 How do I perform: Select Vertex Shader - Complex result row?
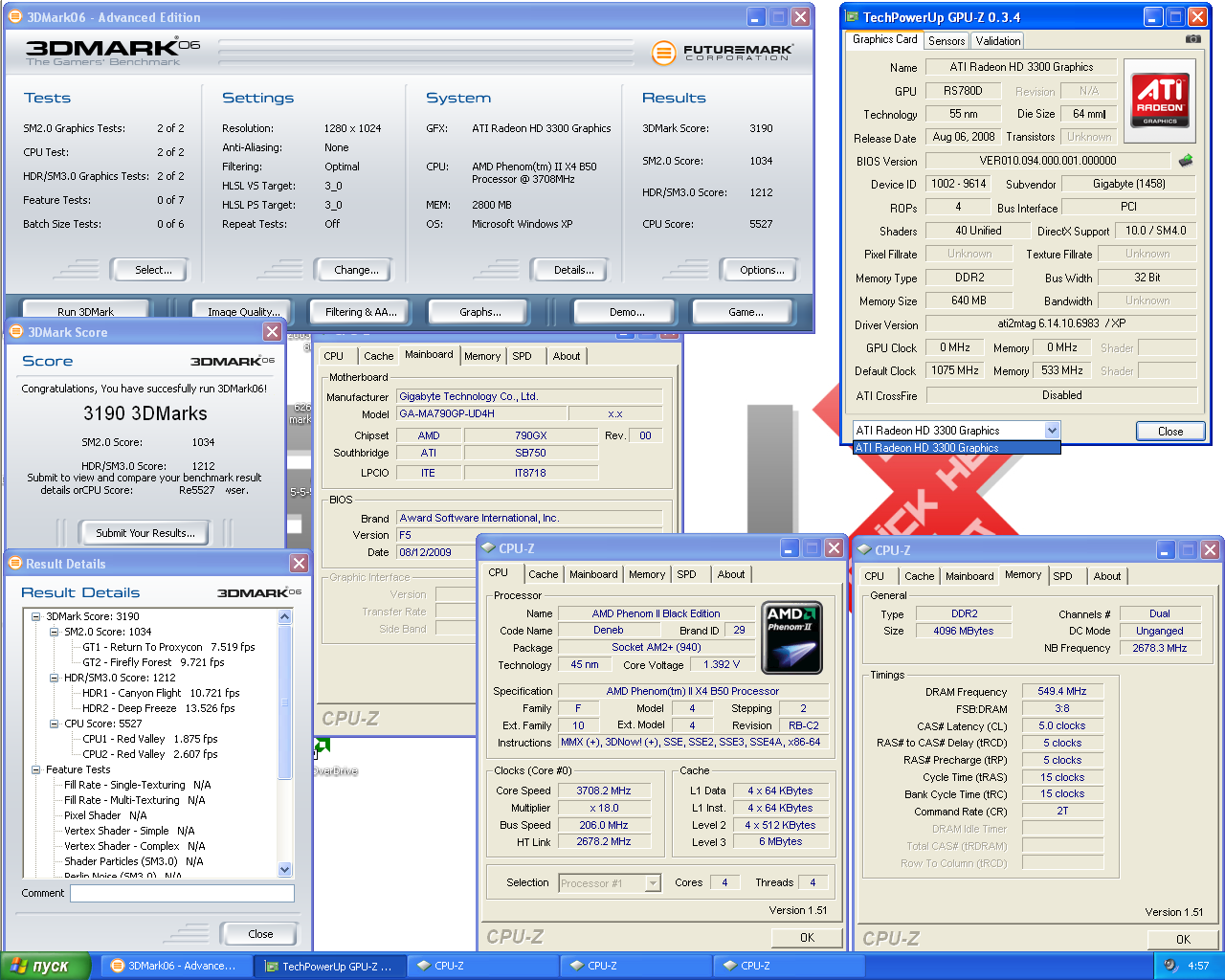[x=134, y=846]
